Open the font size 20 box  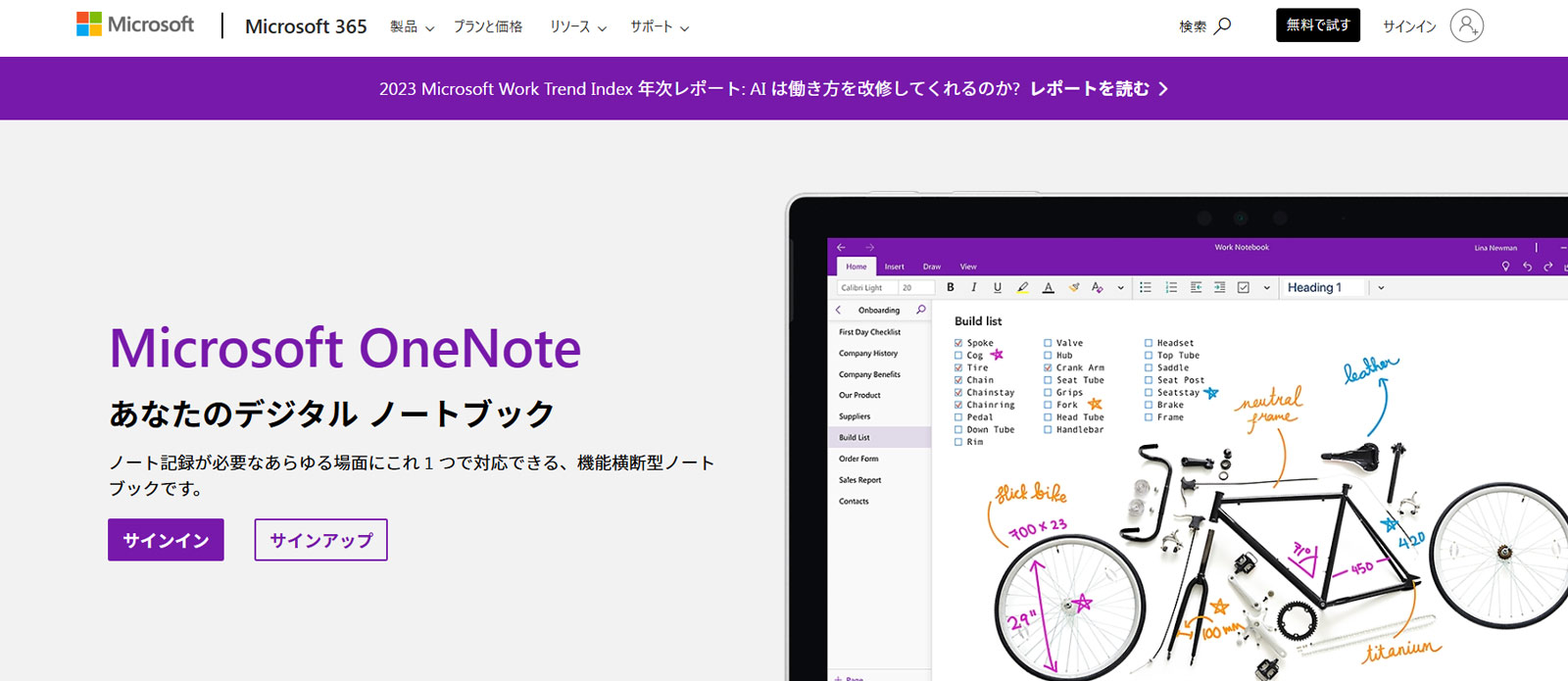coord(915,287)
